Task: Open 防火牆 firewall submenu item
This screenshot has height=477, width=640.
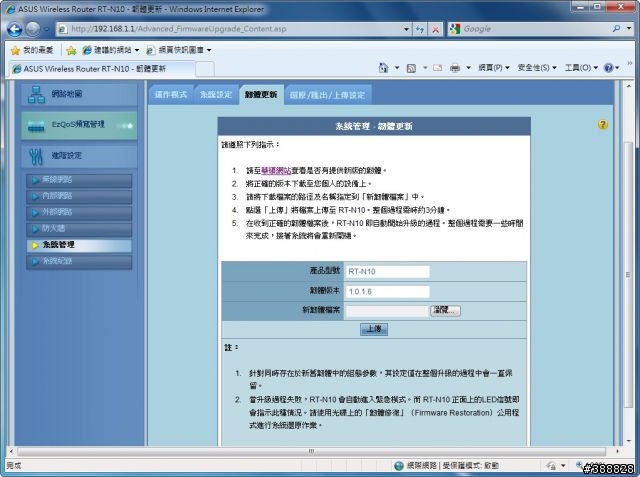Action: pos(79,229)
